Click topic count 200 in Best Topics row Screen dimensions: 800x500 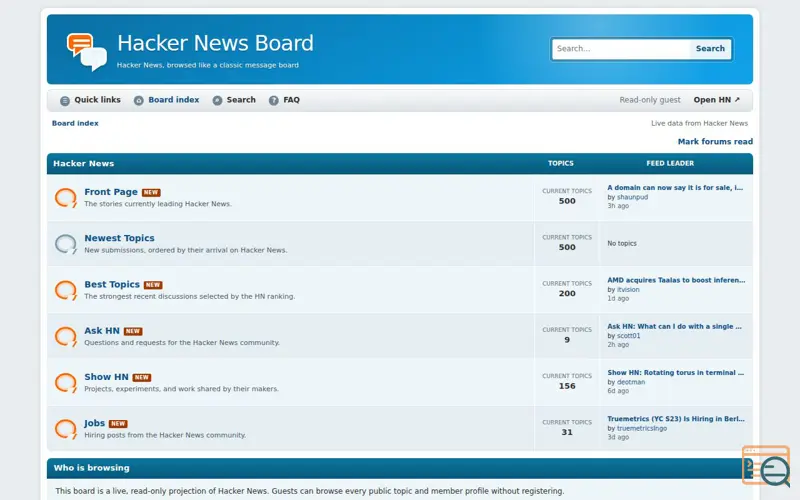pyautogui.click(x=567, y=294)
